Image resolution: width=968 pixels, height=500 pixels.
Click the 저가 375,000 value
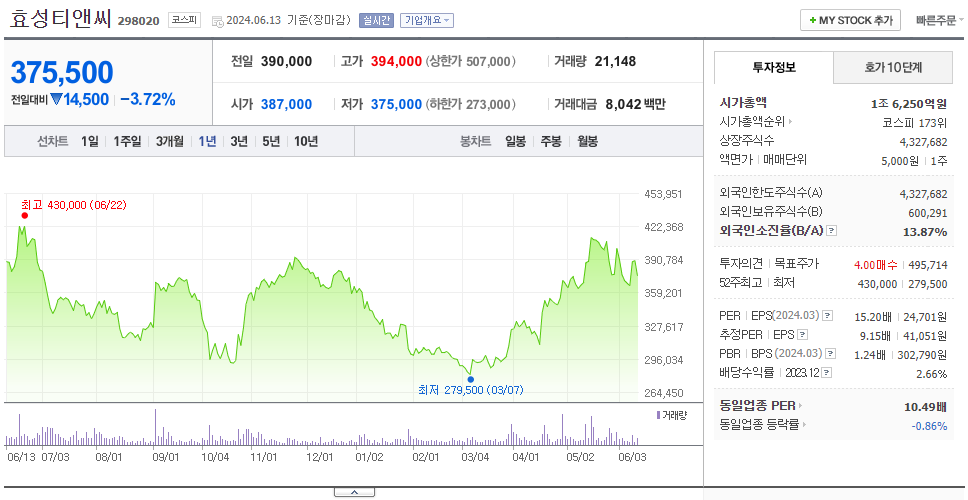point(396,104)
